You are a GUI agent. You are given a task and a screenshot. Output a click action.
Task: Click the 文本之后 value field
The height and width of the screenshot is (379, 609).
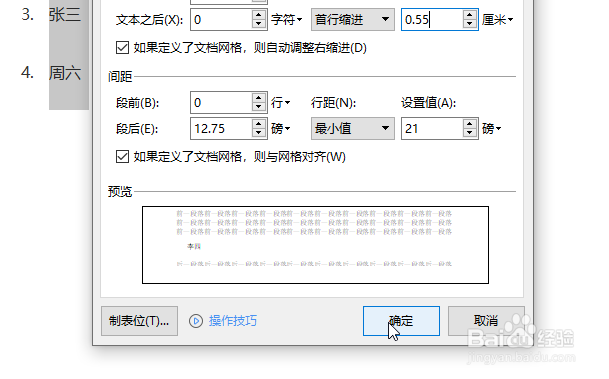221,19
